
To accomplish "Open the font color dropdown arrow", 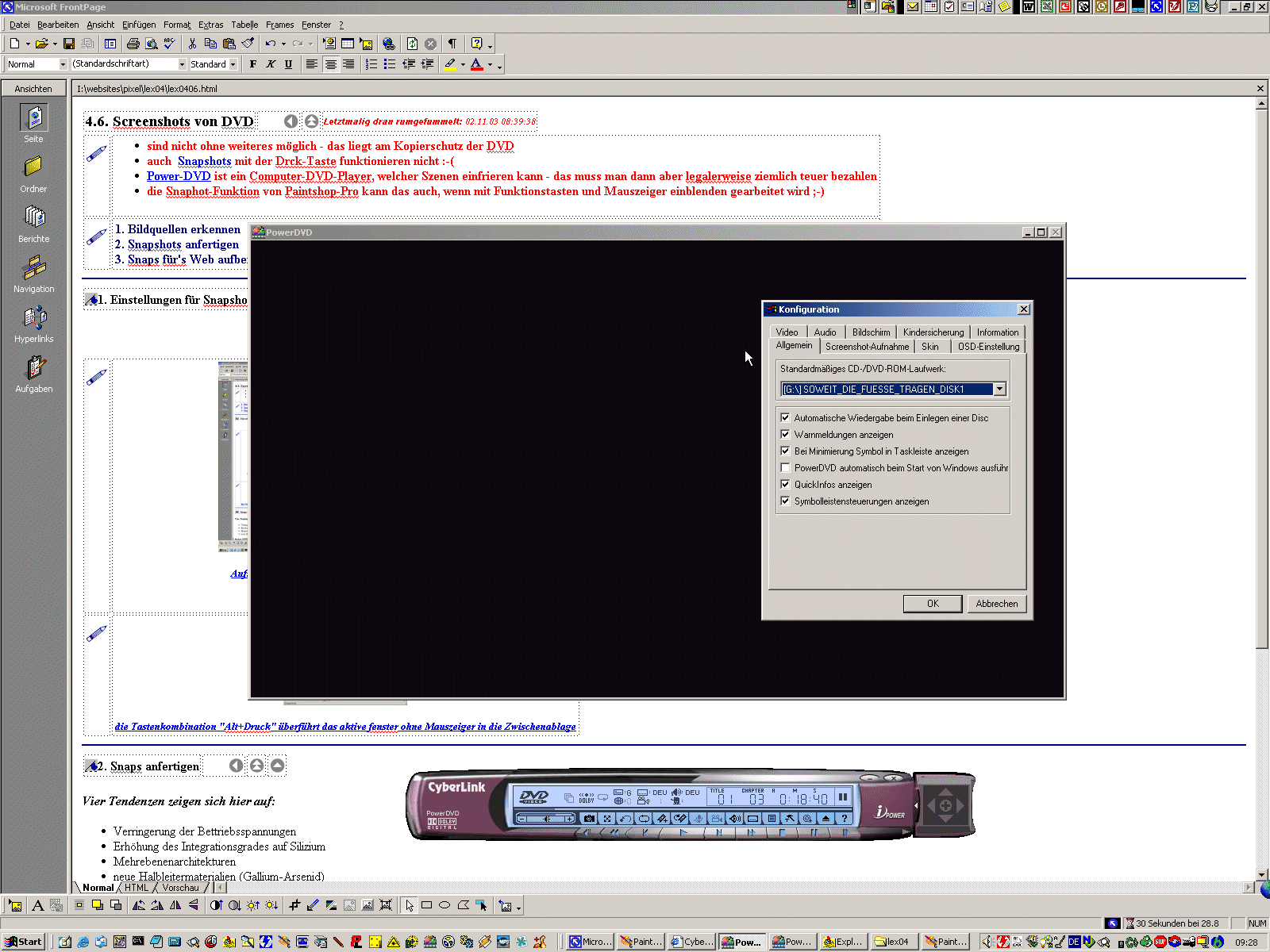I will pos(490,64).
